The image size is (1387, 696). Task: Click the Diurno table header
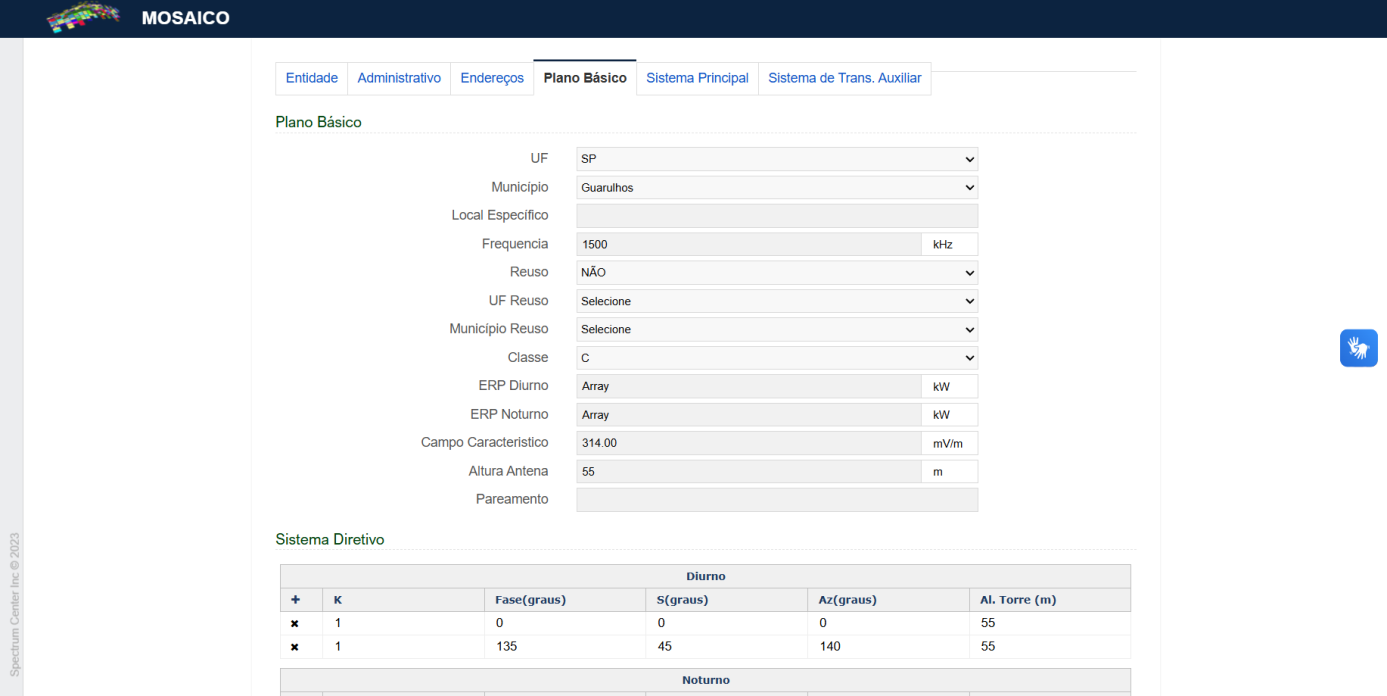(705, 576)
